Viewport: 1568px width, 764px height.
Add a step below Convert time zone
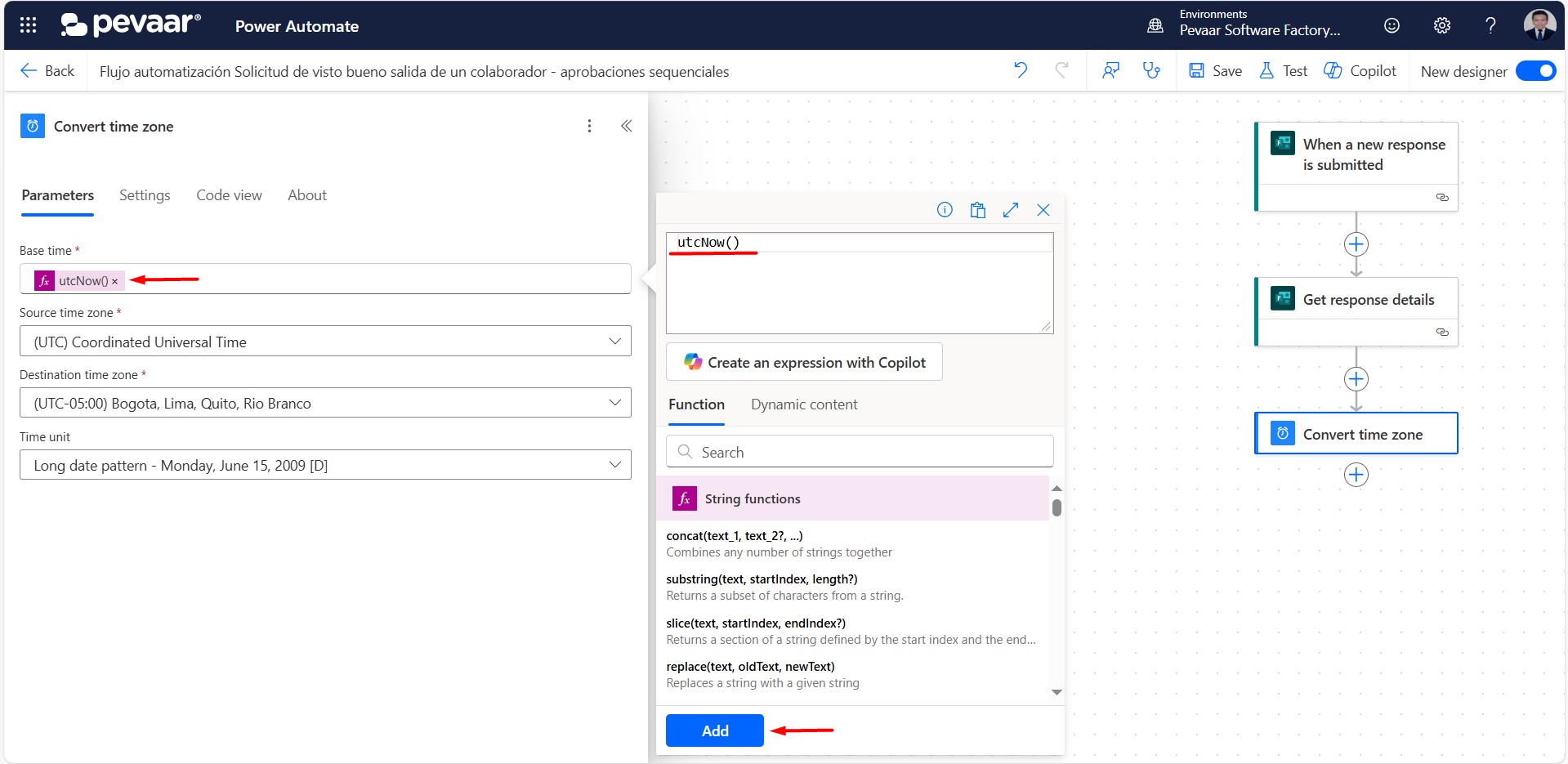(1356, 475)
